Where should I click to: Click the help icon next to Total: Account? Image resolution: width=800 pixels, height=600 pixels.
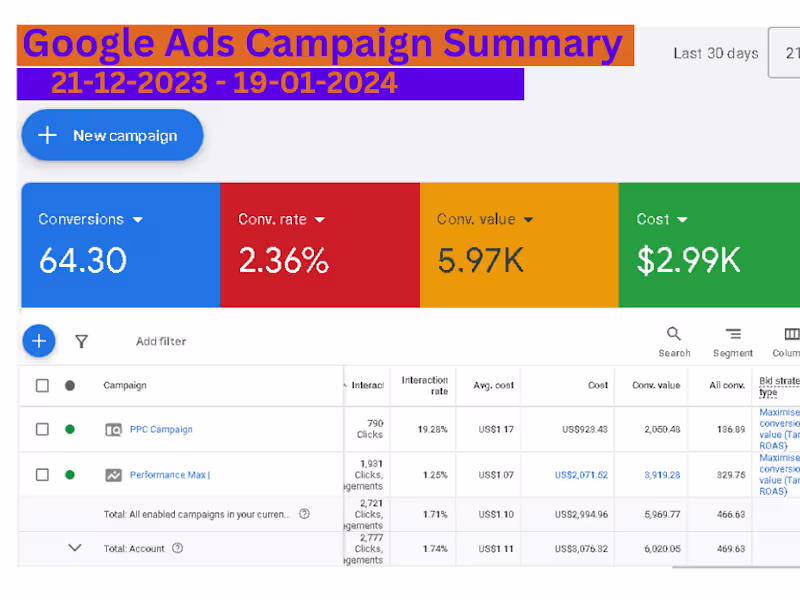[178, 548]
